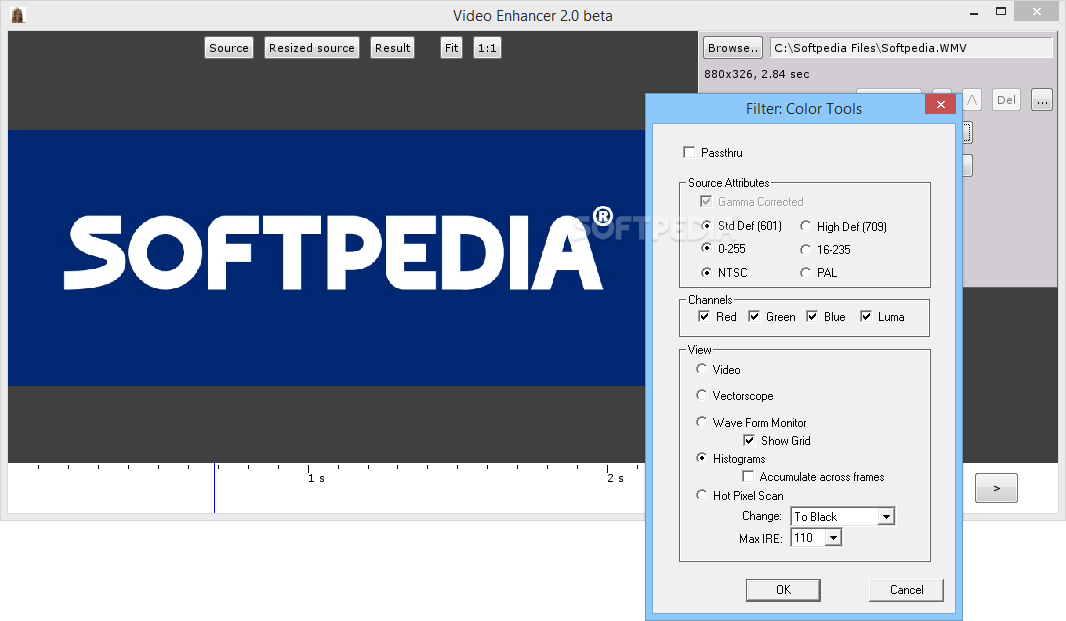Enable Accumulate across frames

pos(748,476)
